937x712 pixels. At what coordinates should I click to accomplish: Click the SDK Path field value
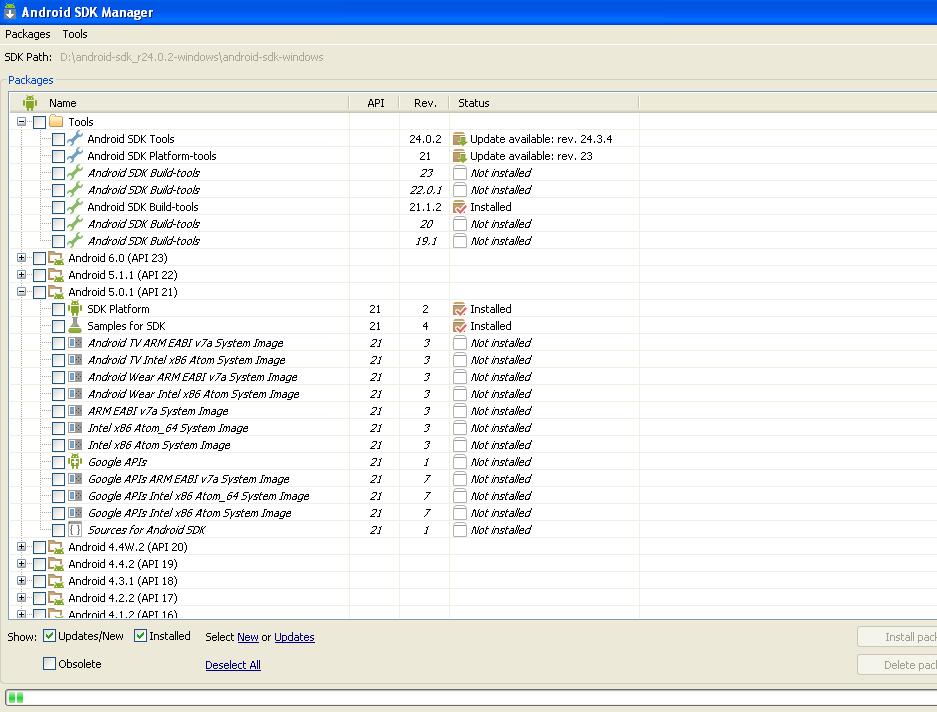[192, 57]
